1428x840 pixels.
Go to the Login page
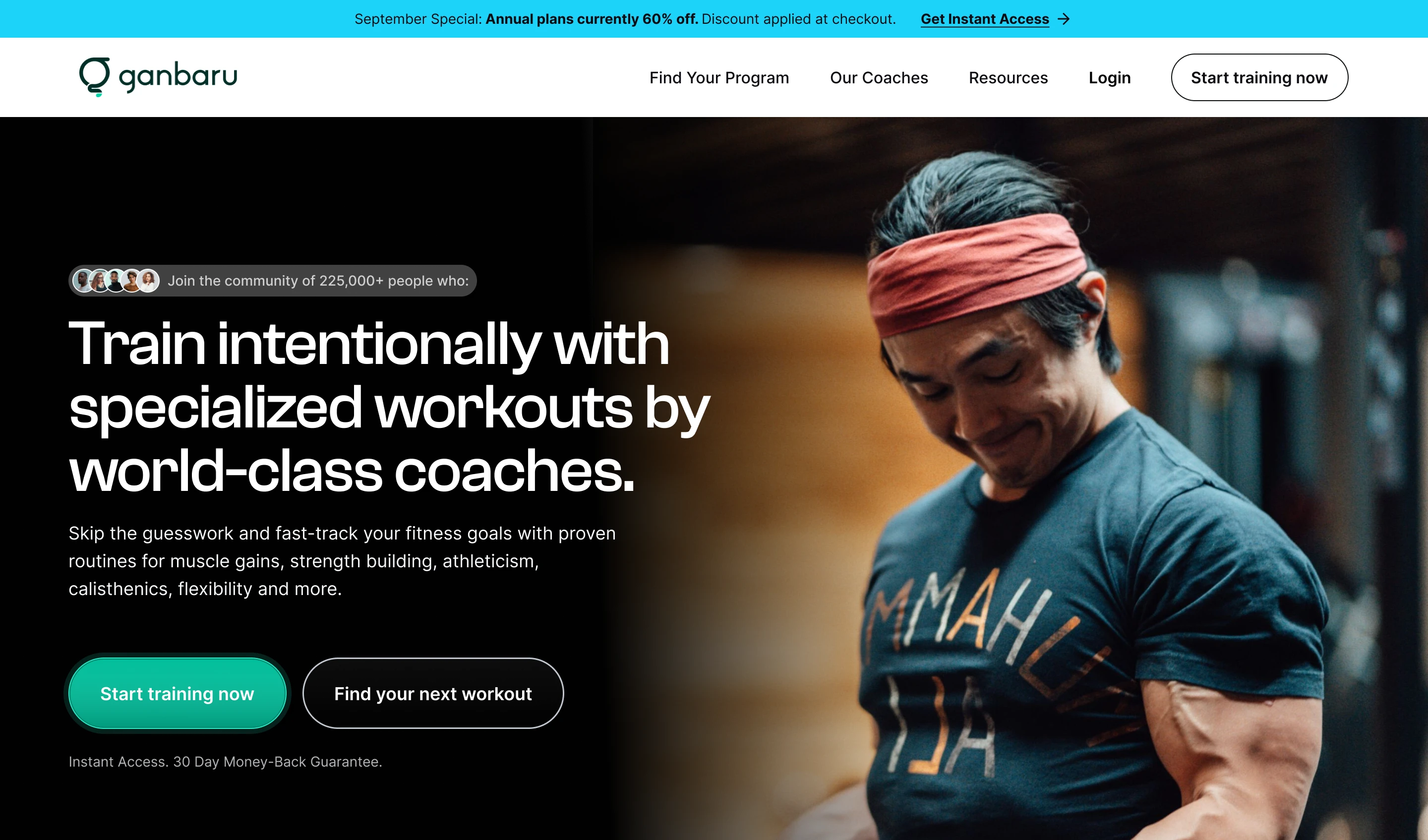[x=1110, y=78]
